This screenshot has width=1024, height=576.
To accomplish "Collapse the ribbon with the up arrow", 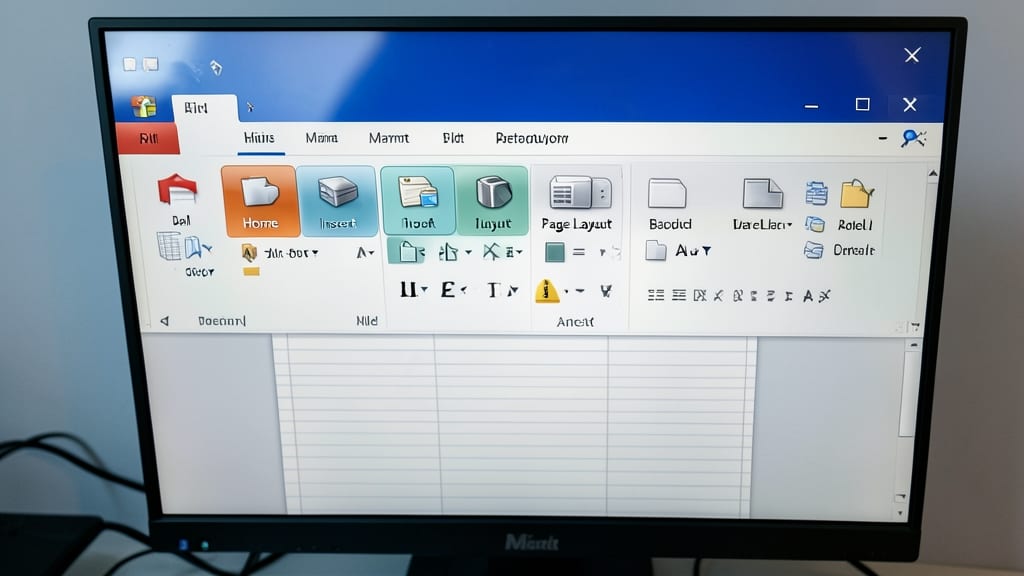I will coord(933,174).
